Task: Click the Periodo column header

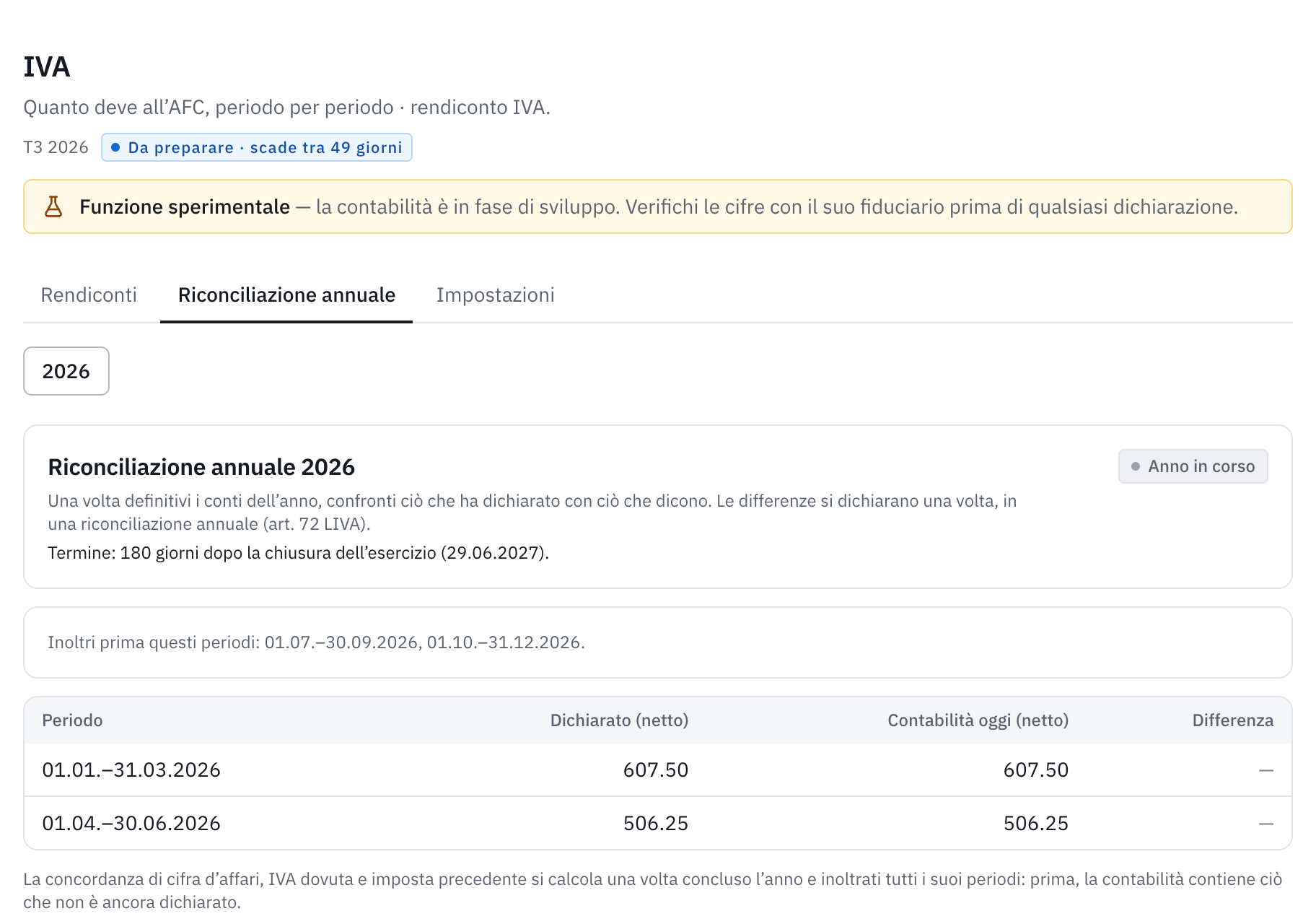Action: [x=72, y=720]
